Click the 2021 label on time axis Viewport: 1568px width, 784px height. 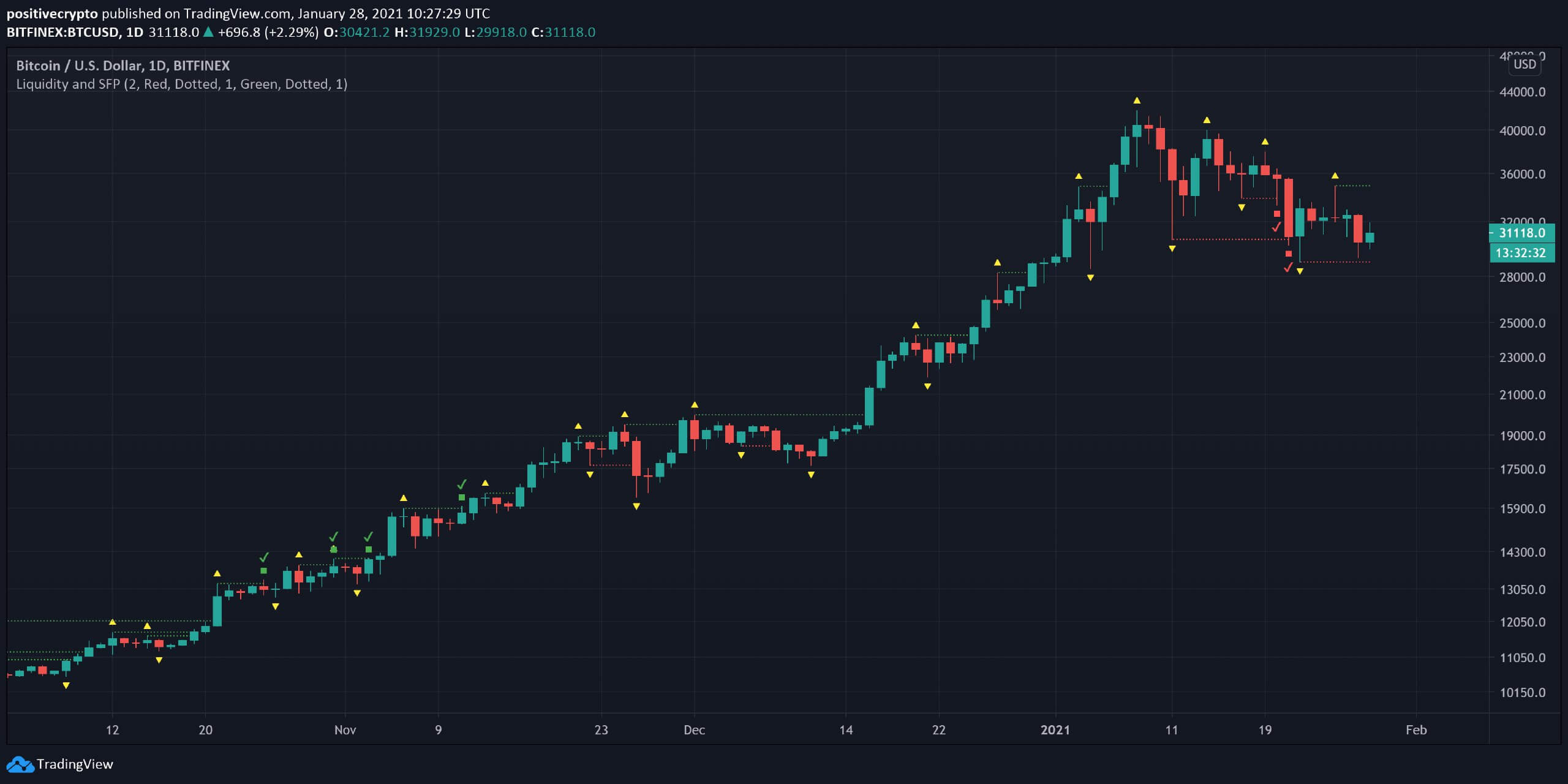1055,730
